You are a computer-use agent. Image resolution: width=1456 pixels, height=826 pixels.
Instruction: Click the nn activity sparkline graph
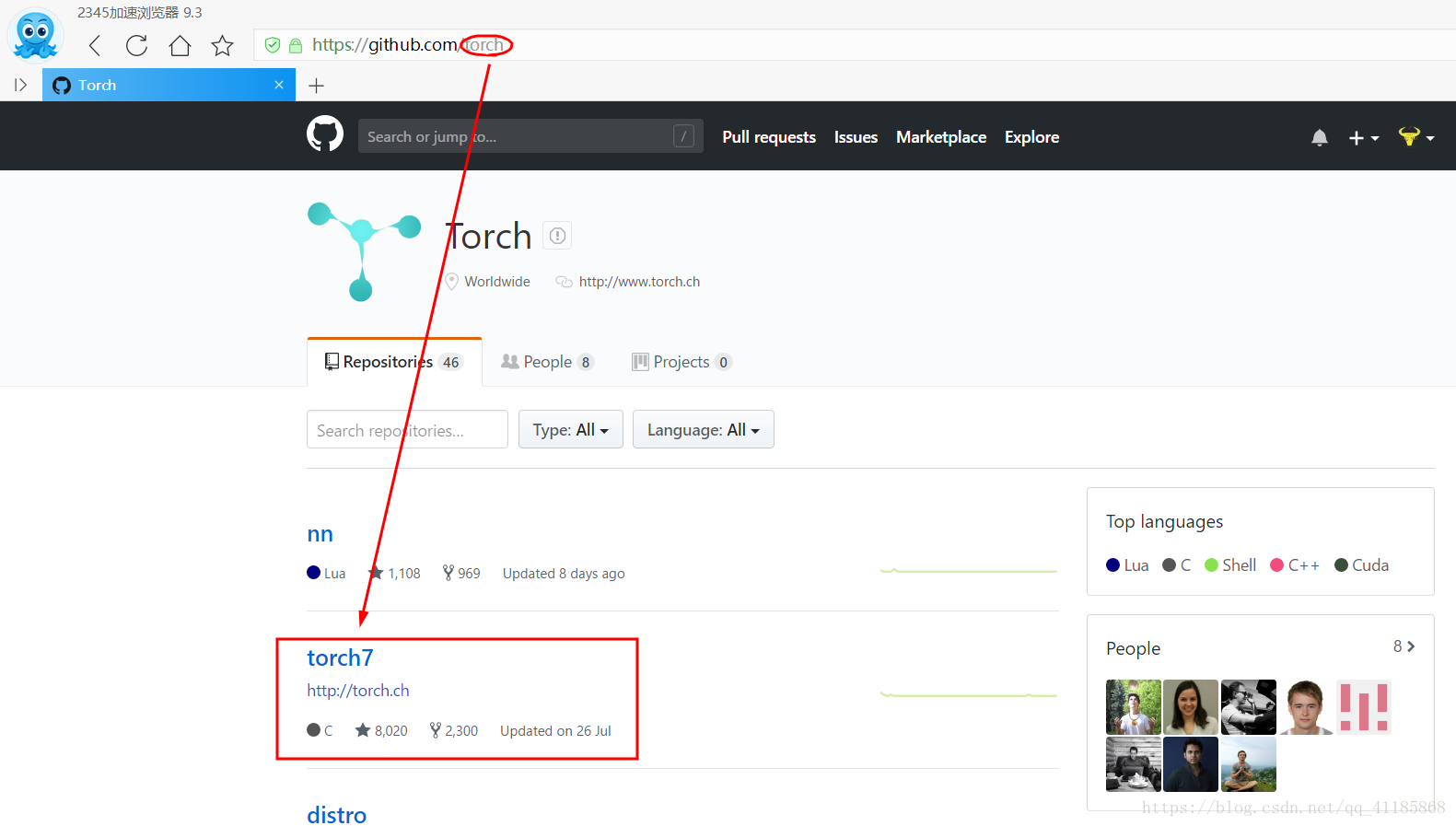969,571
